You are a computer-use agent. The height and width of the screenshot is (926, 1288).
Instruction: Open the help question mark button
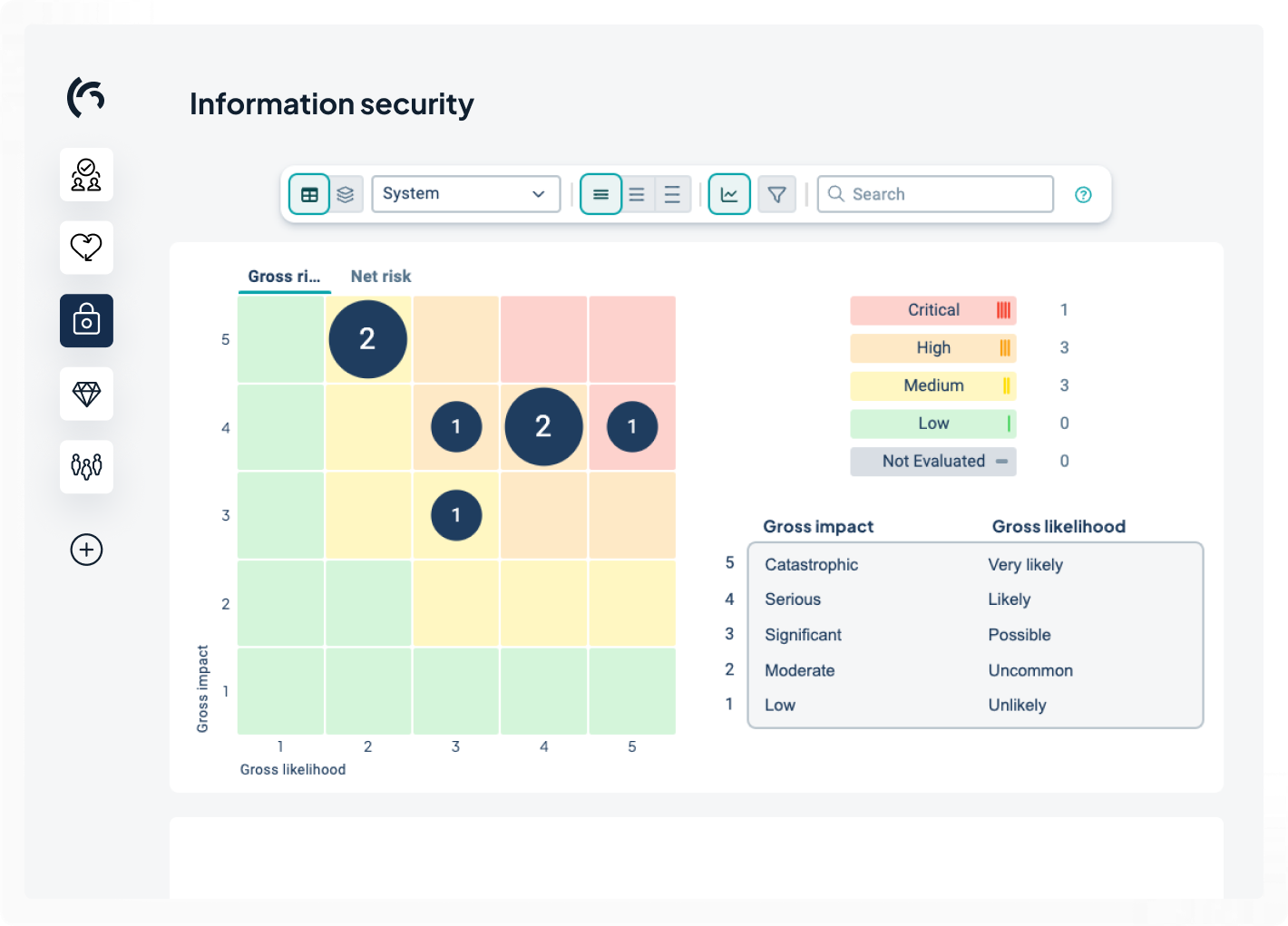point(1083,194)
